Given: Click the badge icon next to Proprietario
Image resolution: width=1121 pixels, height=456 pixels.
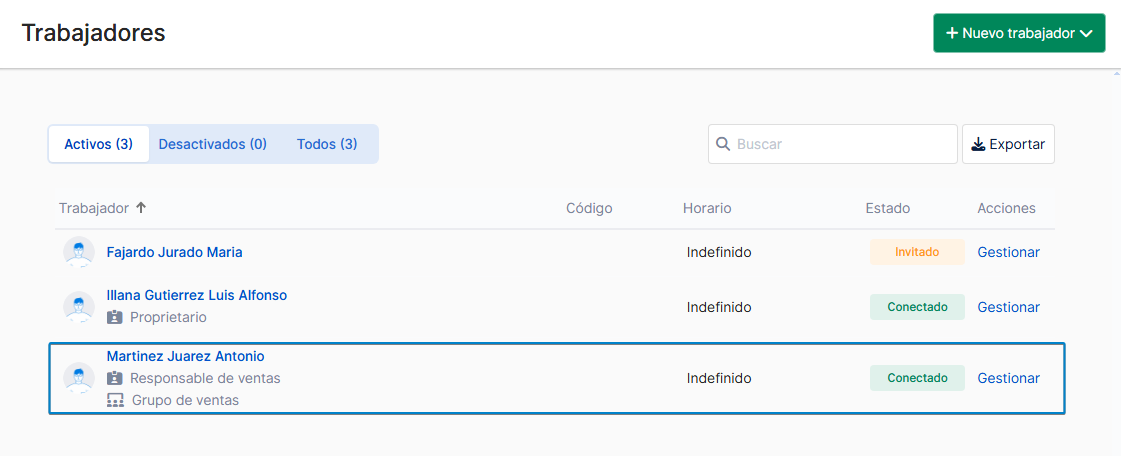Looking at the screenshot, I should (x=114, y=317).
